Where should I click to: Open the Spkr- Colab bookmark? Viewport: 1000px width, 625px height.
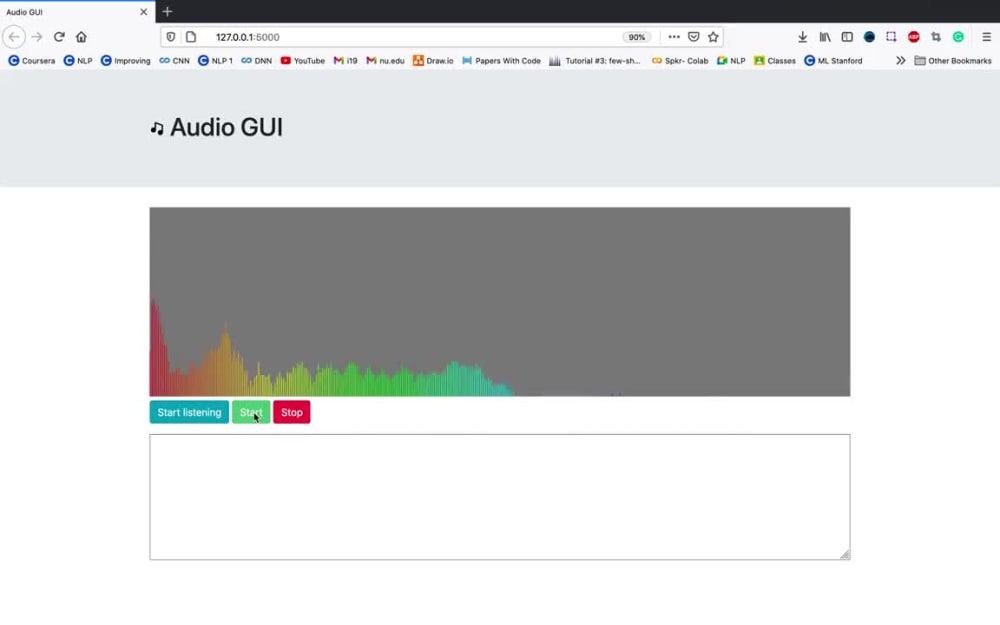[680, 61]
